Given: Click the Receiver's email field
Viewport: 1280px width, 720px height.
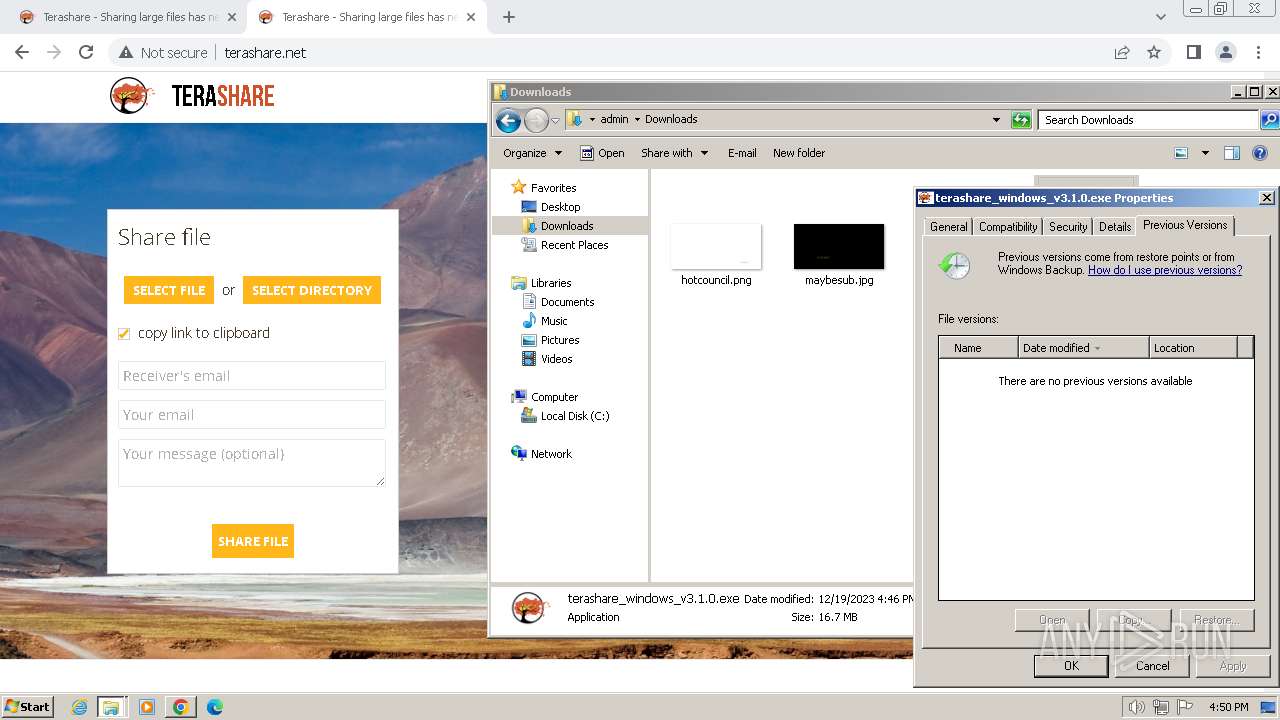Looking at the screenshot, I should click(252, 376).
